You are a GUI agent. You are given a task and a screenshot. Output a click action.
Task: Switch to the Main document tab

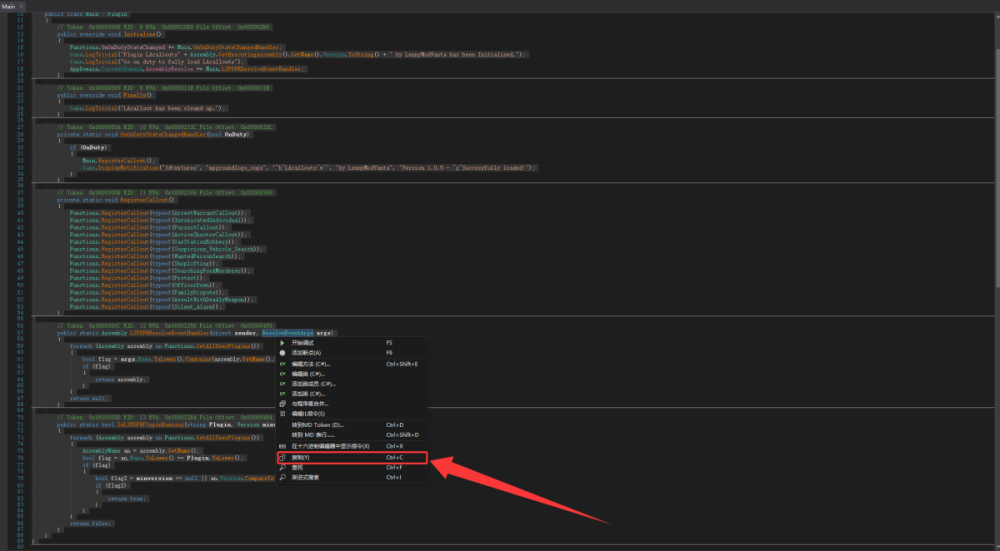click(8, 6)
